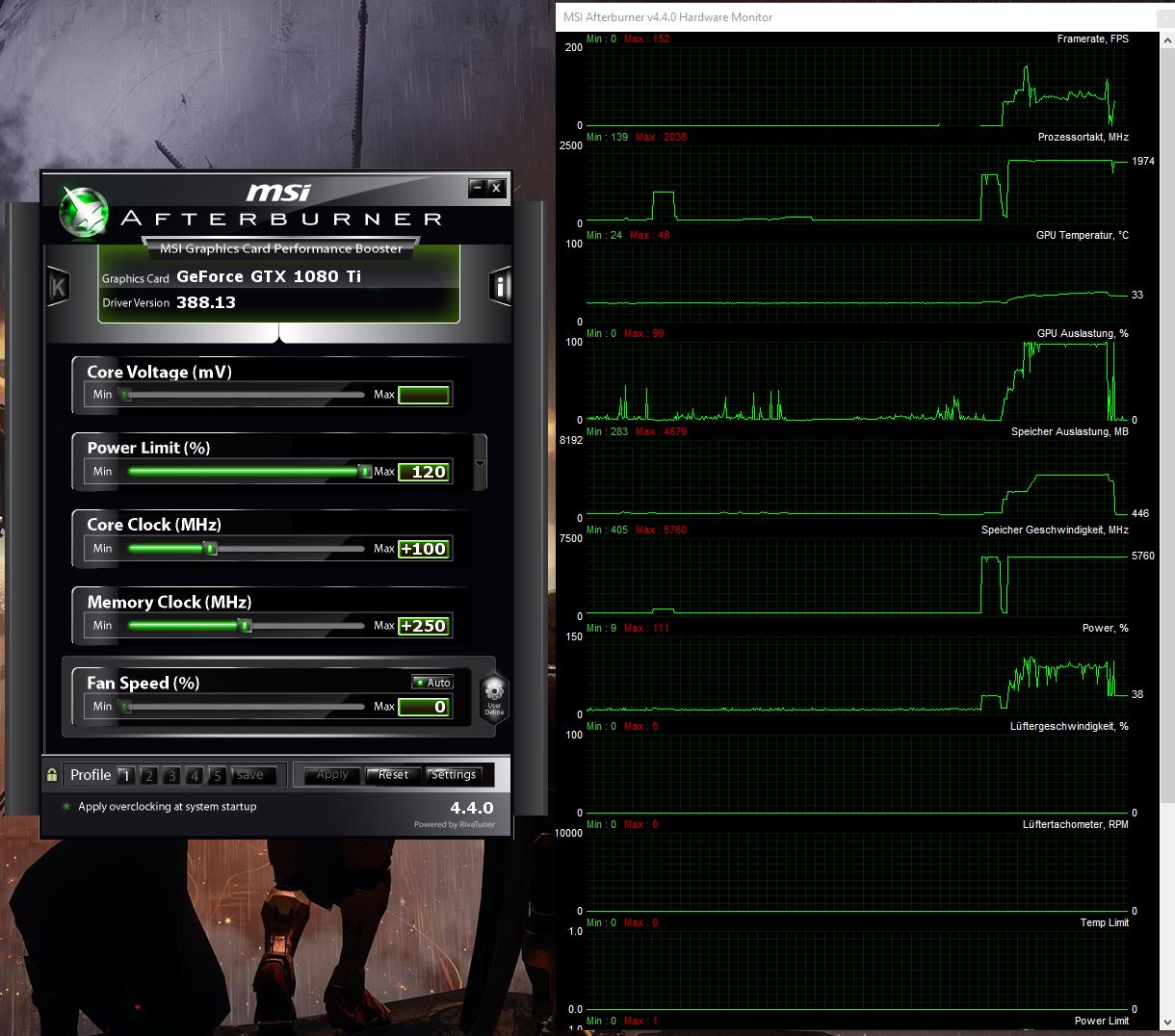Image resolution: width=1175 pixels, height=1036 pixels.
Task: Click the Power Limit value field showing 120
Action: [x=424, y=472]
